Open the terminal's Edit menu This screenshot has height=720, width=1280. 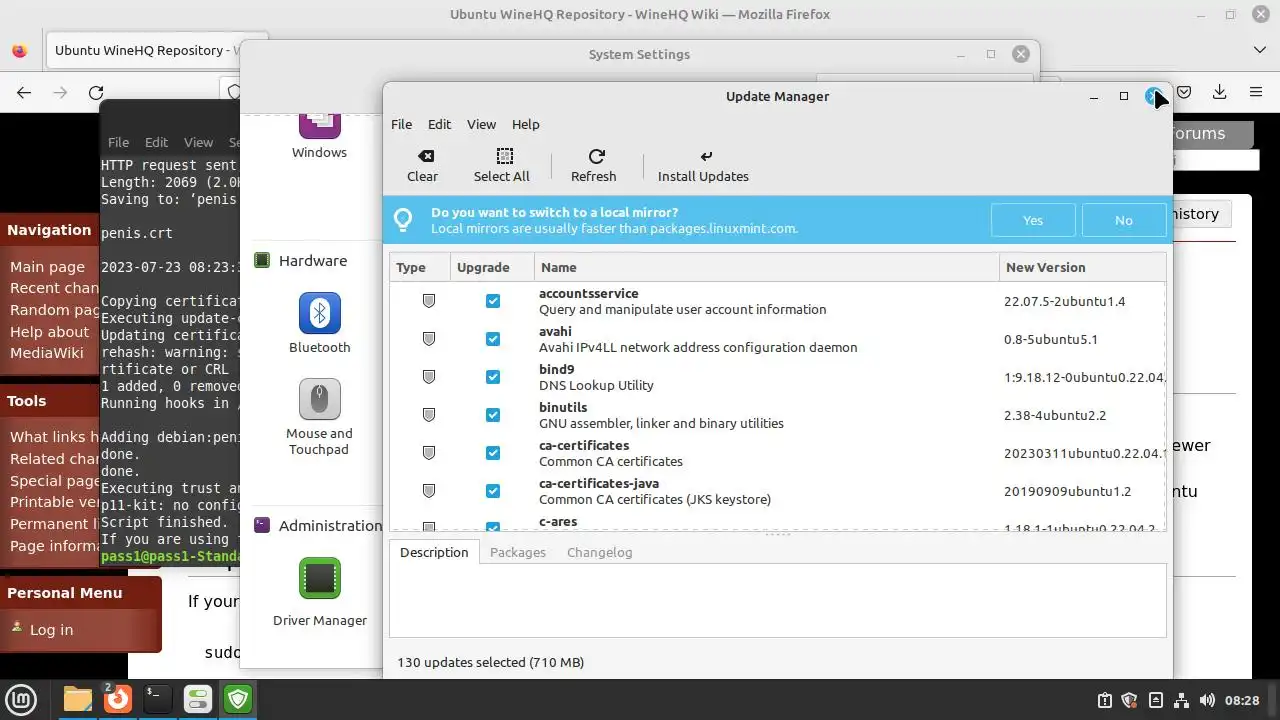(156, 142)
